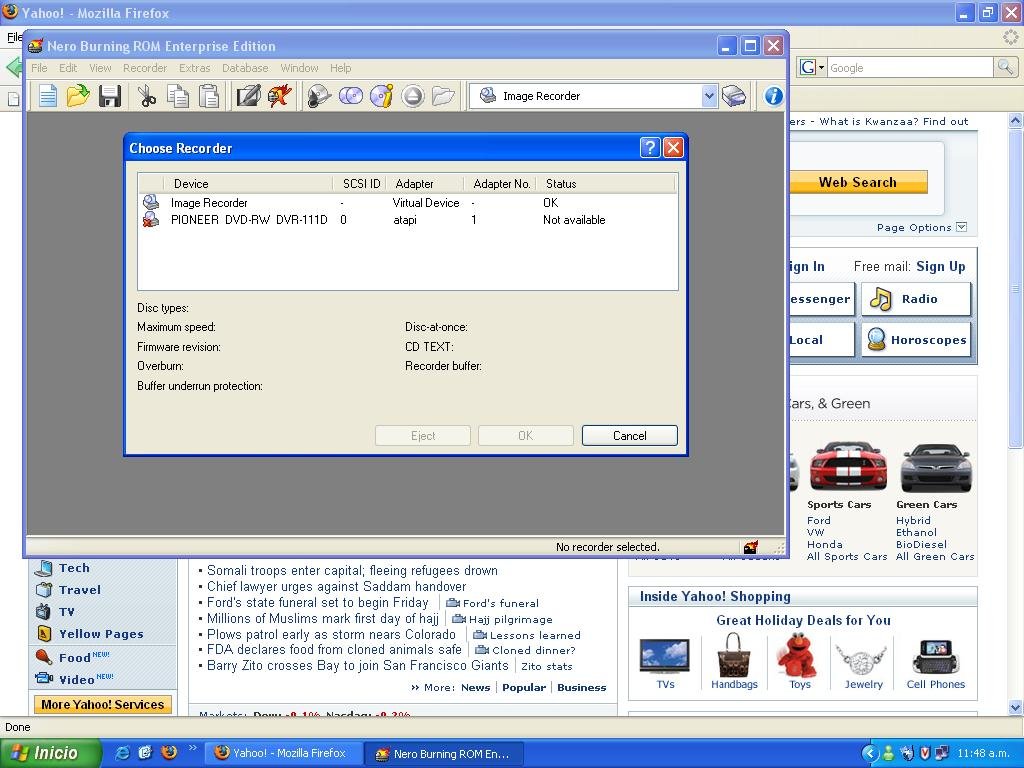Select the "Image Recorder" device row
Viewport: 1024px width, 768px height.
[408, 202]
